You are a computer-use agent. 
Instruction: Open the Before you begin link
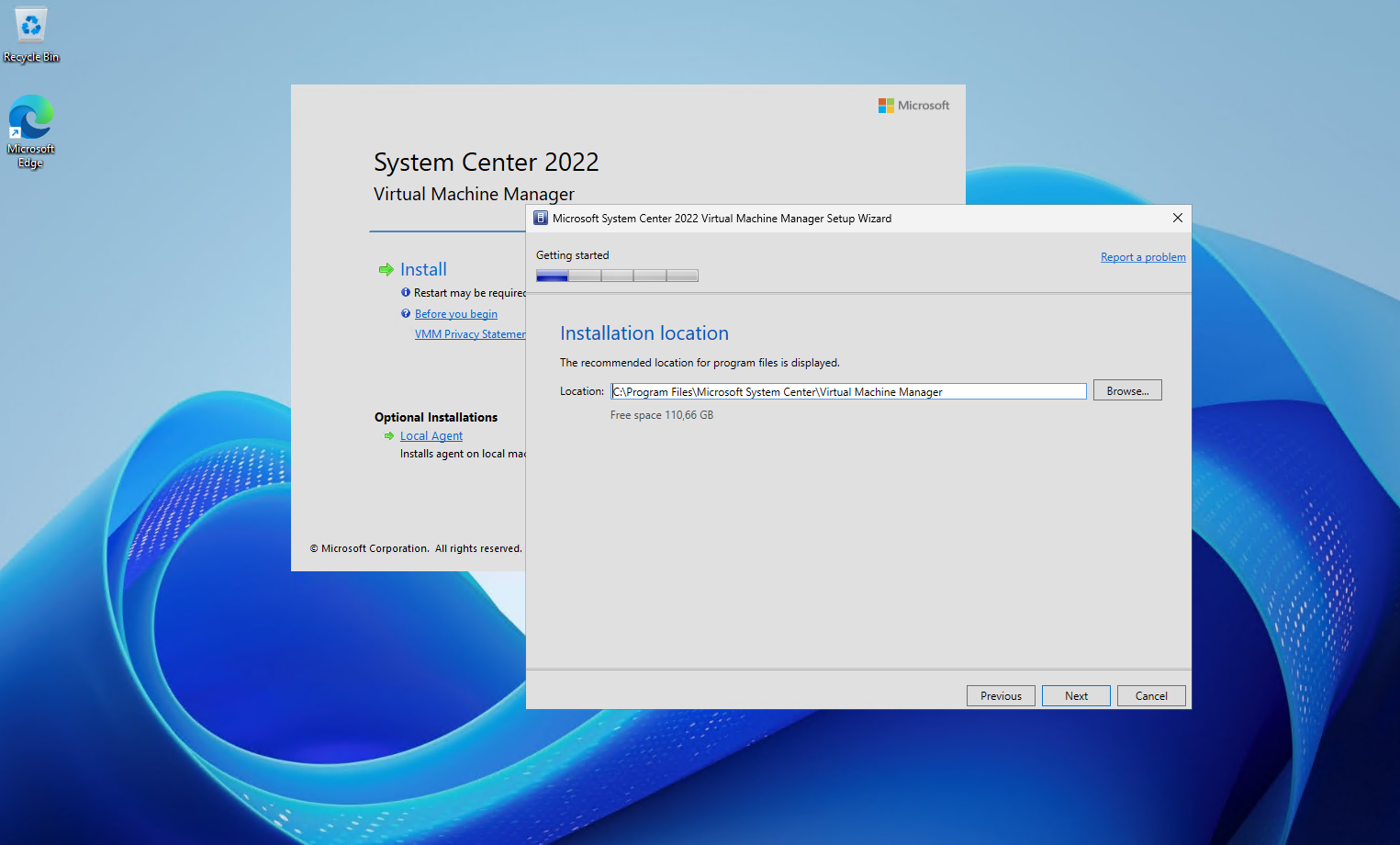pos(456,314)
